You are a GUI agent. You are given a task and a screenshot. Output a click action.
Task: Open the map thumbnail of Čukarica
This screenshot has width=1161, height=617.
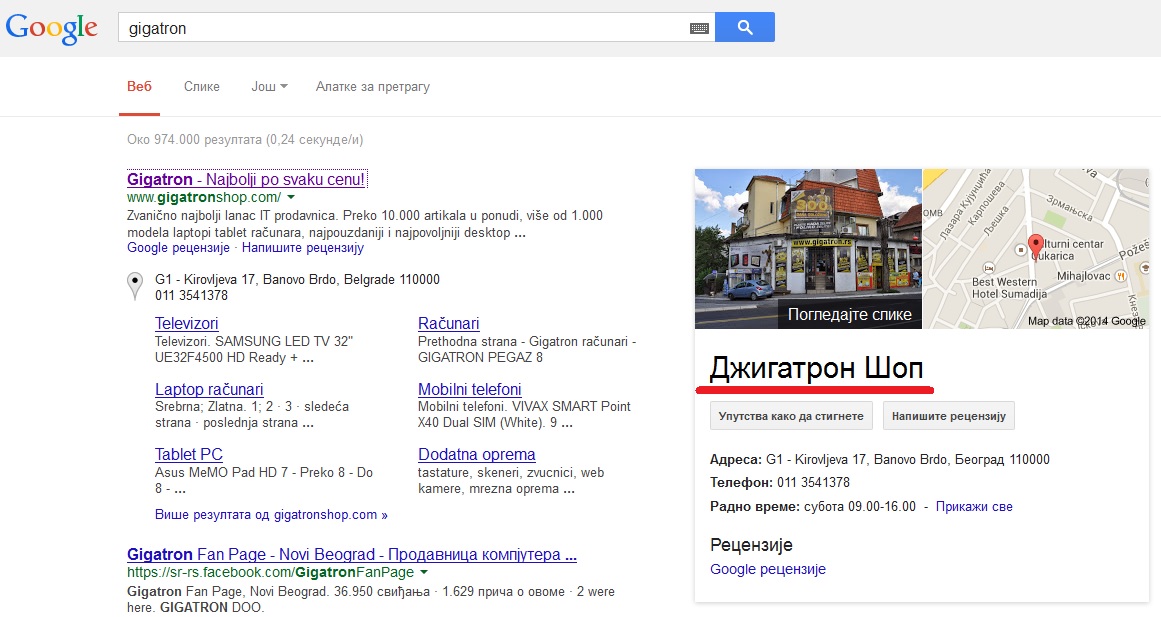click(1036, 249)
